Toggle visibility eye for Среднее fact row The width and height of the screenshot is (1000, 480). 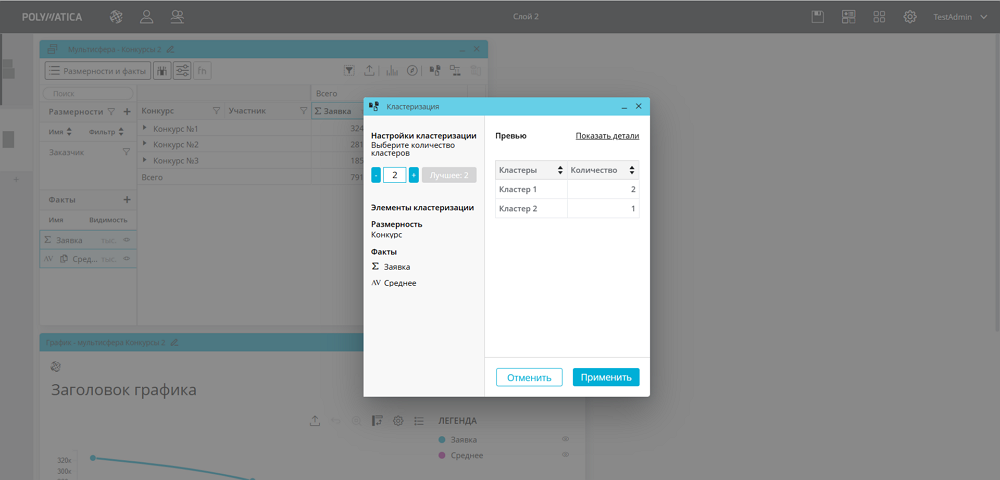coord(127,259)
